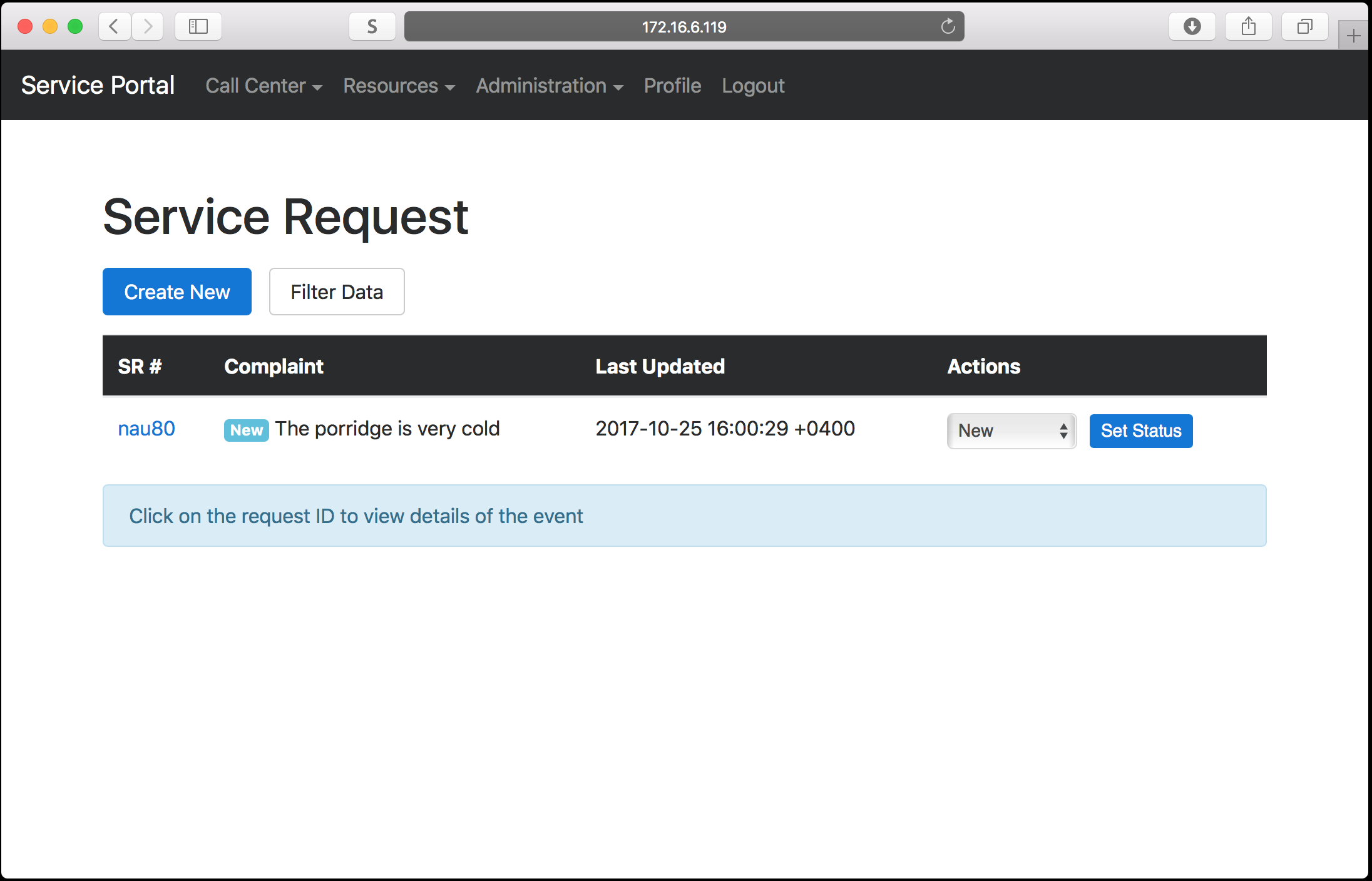Expand the Call Center menu
Viewport: 1372px width, 881px height.
(264, 86)
